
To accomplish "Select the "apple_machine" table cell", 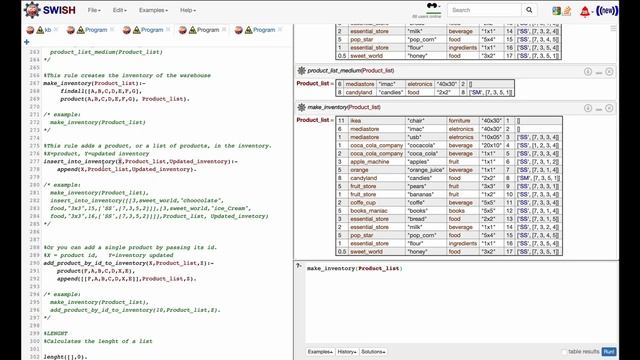I will click(377, 162).
